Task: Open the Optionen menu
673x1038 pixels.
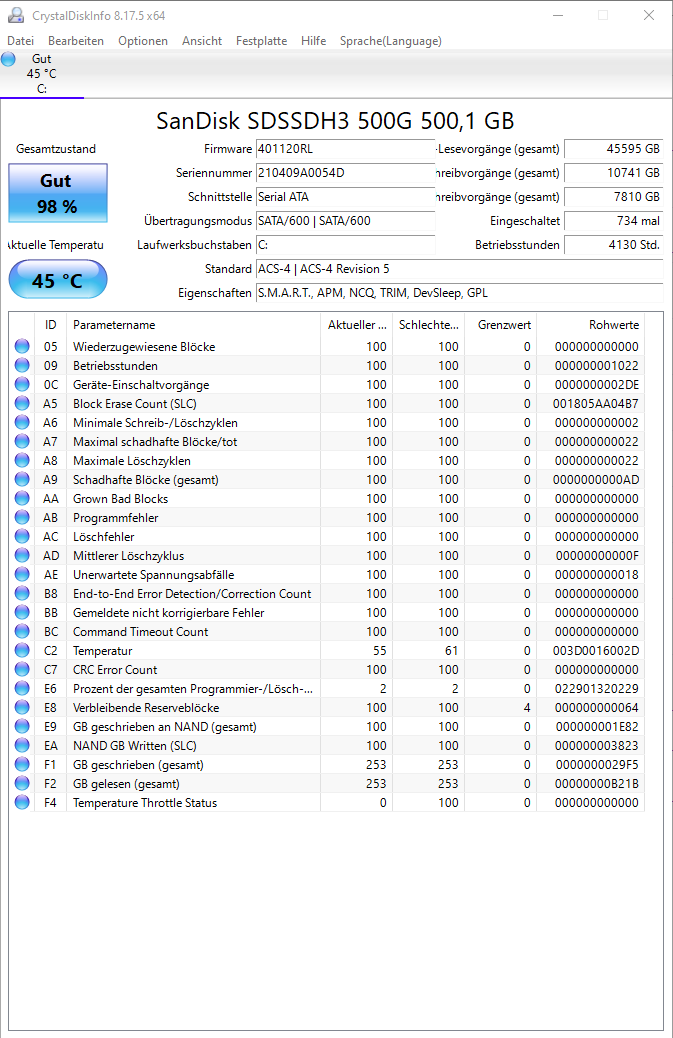Action: pos(143,41)
